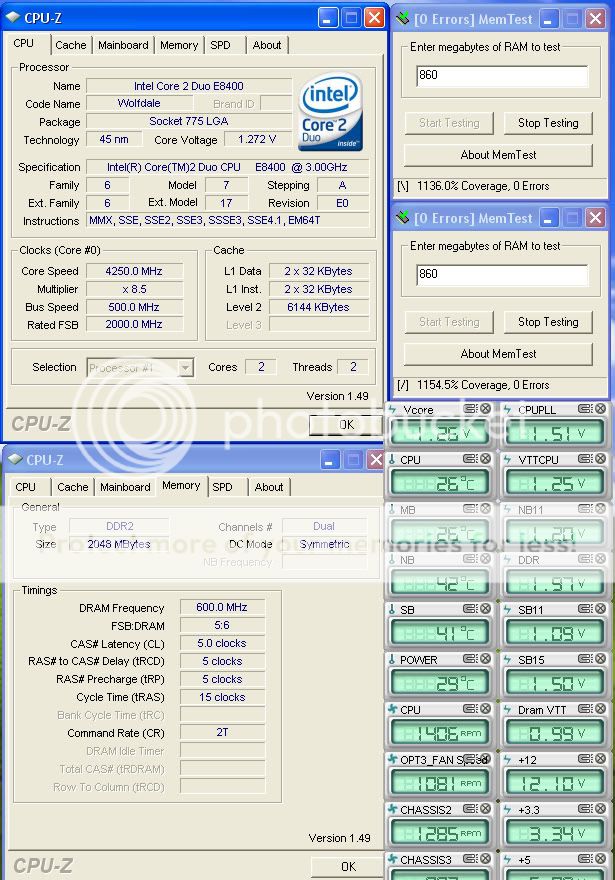The image size is (615, 880).
Task: Close the +12 voltage gadget
Action: pyautogui.click(x=600, y=758)
